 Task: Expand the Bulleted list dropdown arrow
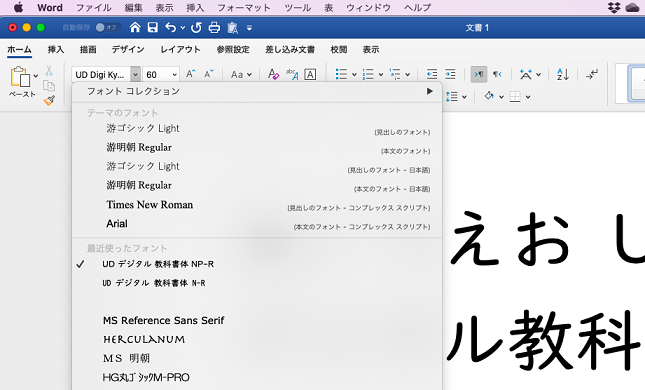(354, 74)
